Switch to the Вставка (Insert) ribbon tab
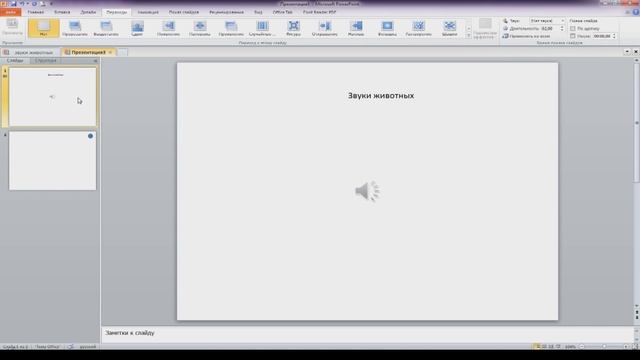Viewport: 640px width, 360px height. (x=62, y=12)
